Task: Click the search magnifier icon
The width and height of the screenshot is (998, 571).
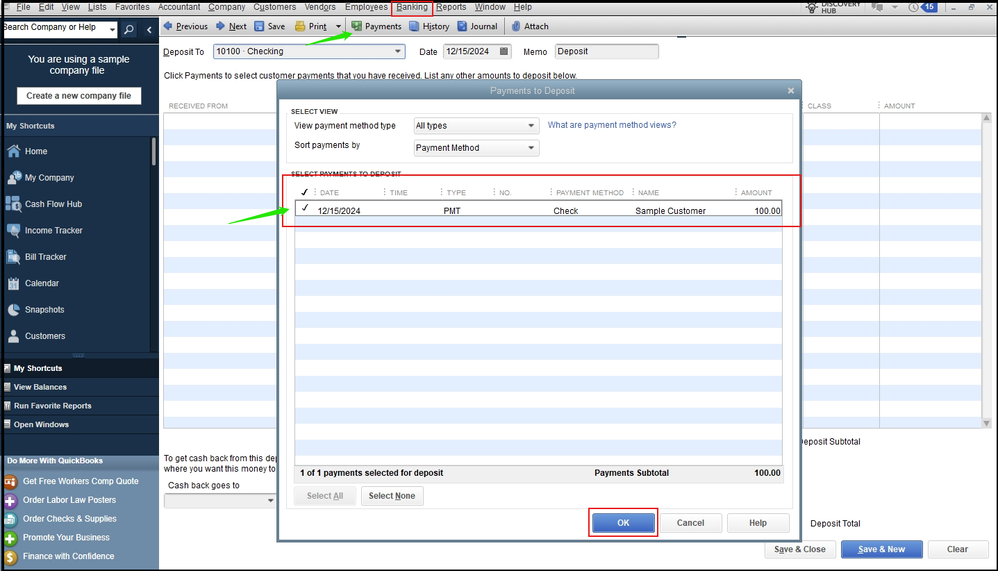Action: [x=130, y=30]
